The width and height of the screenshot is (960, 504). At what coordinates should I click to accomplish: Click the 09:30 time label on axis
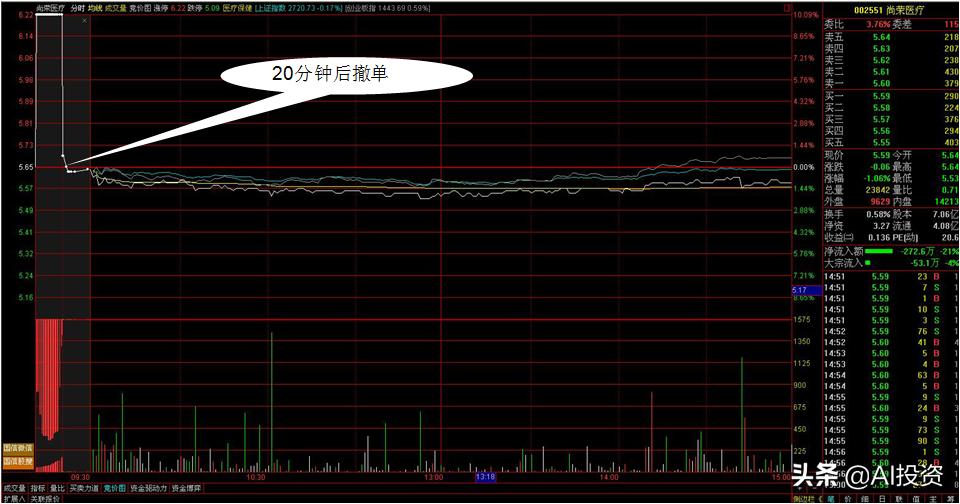[x=81, y=476]
